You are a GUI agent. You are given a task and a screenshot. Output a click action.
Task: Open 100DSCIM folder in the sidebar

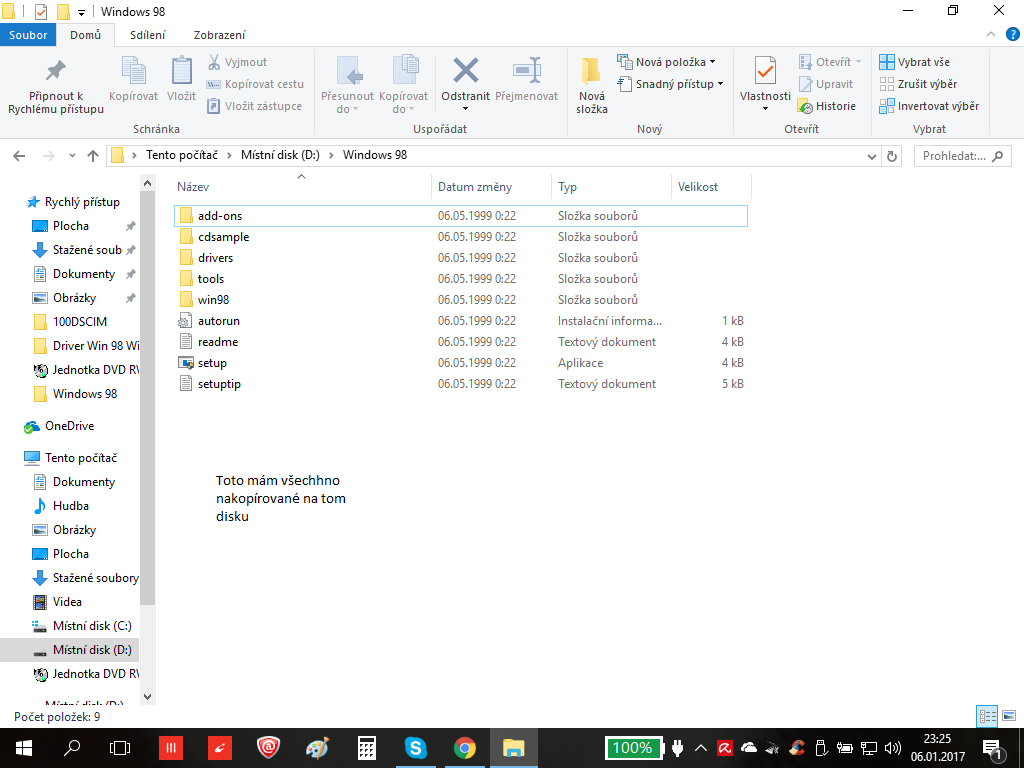70,322
